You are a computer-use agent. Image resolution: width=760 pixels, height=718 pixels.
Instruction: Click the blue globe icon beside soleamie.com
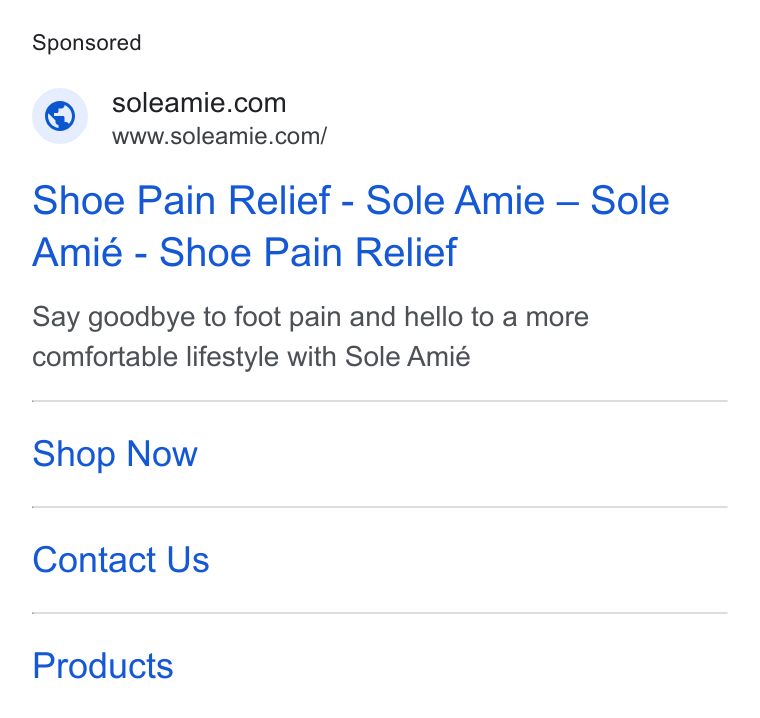pos(60,116)
